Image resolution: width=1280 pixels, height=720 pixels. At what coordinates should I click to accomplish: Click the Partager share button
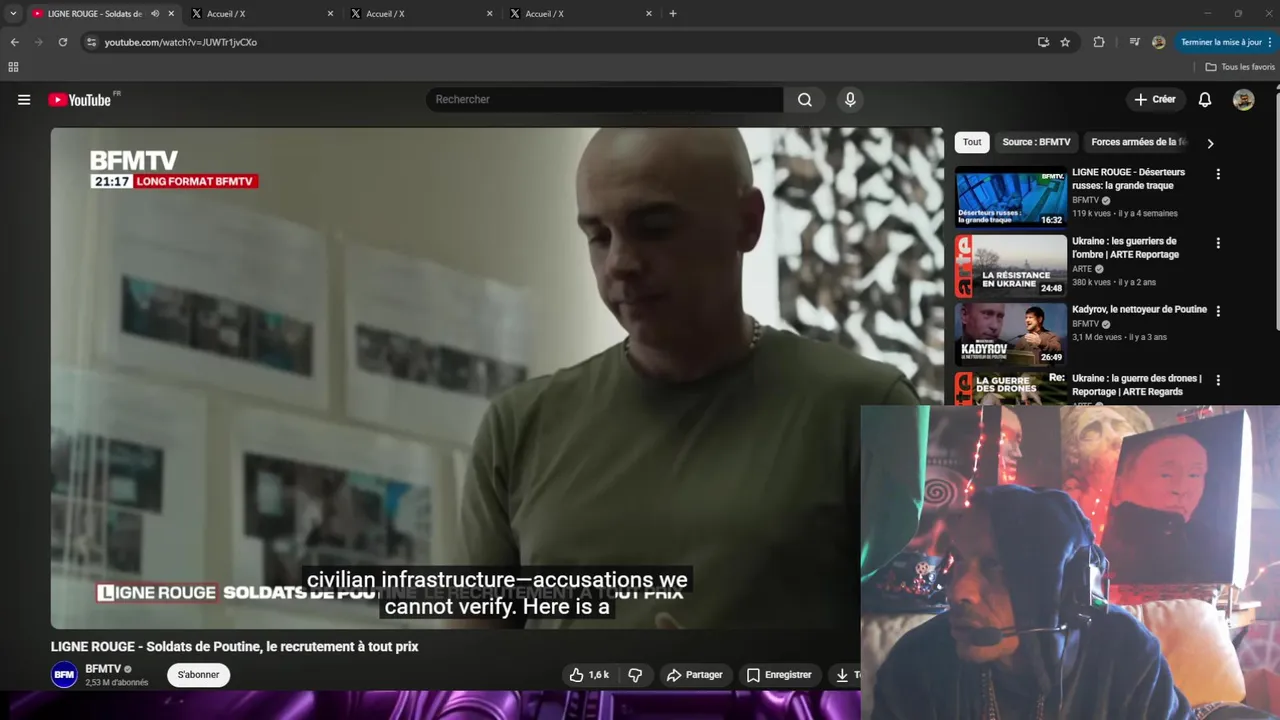pyautogui.click(x=694, y=675)
